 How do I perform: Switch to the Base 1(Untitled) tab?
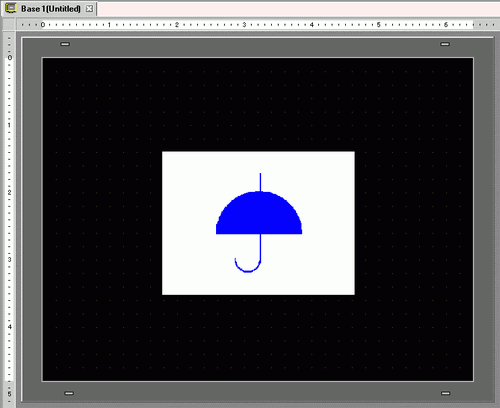point(51,9)
